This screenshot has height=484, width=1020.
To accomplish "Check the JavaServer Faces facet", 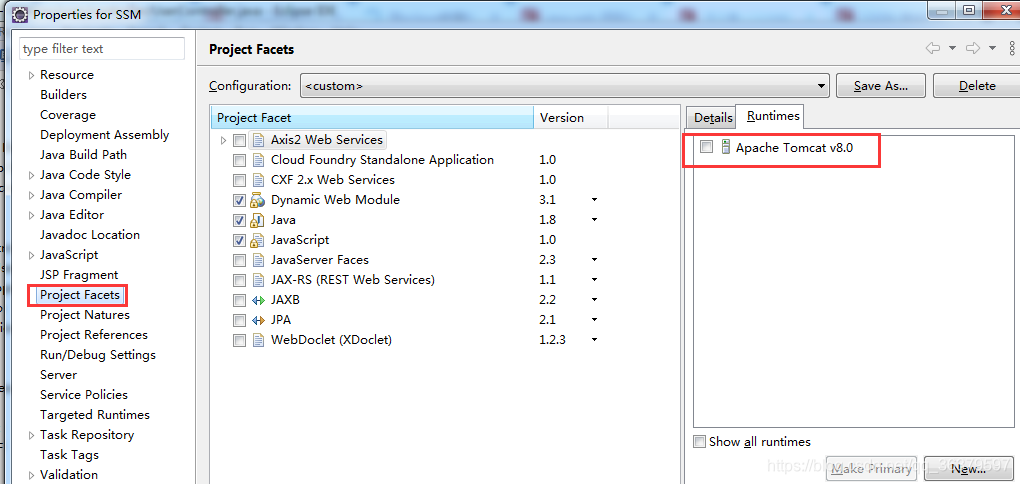I will (240, 261).
